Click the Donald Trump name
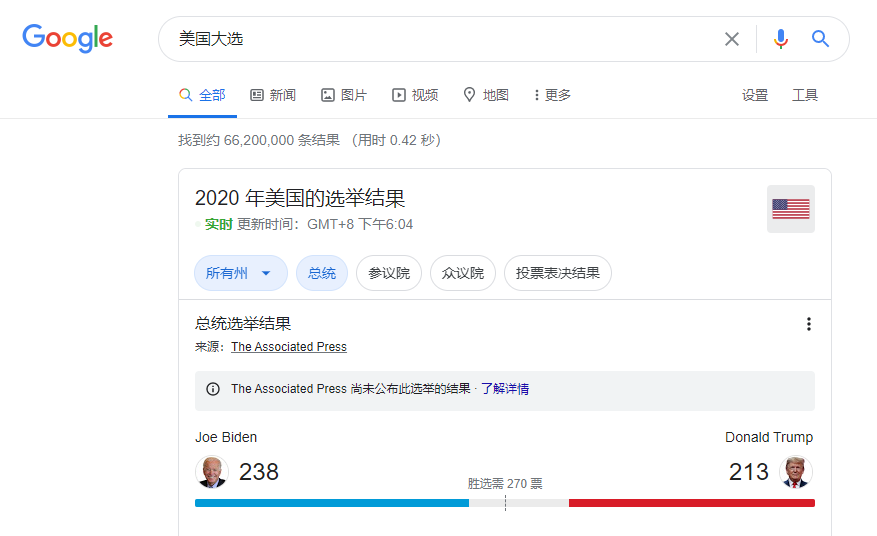This screenshot has width=877, height=536. tap(768, 437)
